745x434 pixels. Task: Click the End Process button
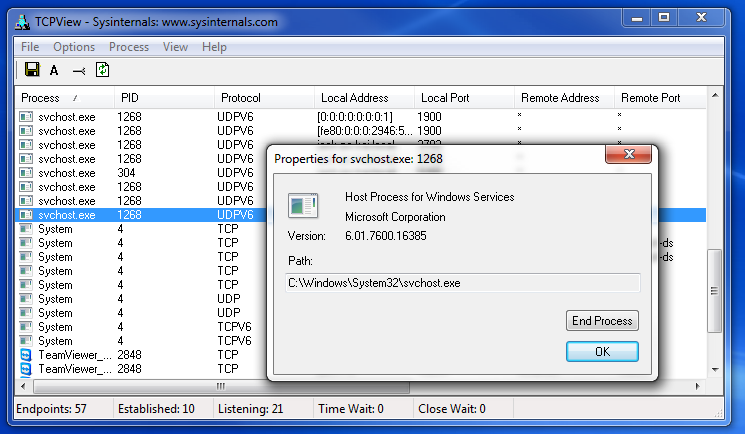pyautogui.click(x=602, y=321)
